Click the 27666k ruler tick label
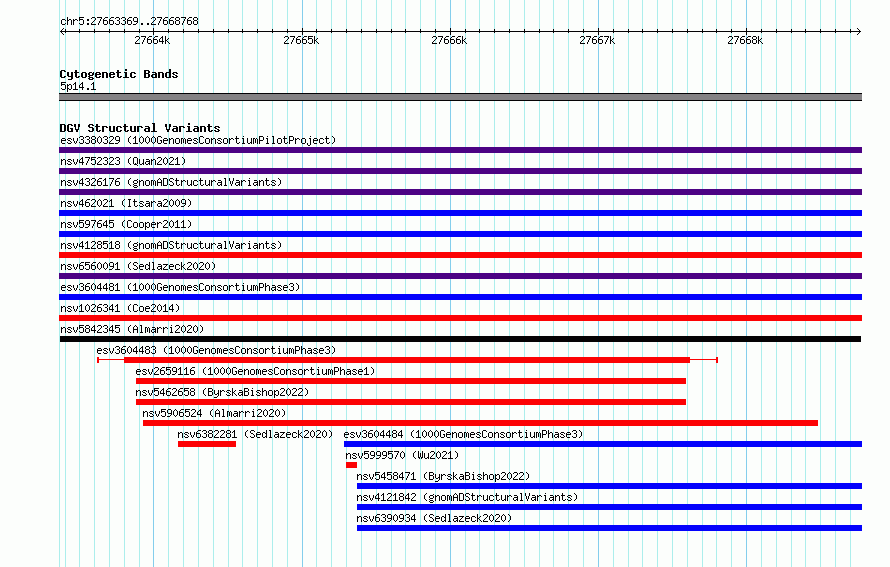The width and height of the screenshot is (890, 567). point(450,40)
